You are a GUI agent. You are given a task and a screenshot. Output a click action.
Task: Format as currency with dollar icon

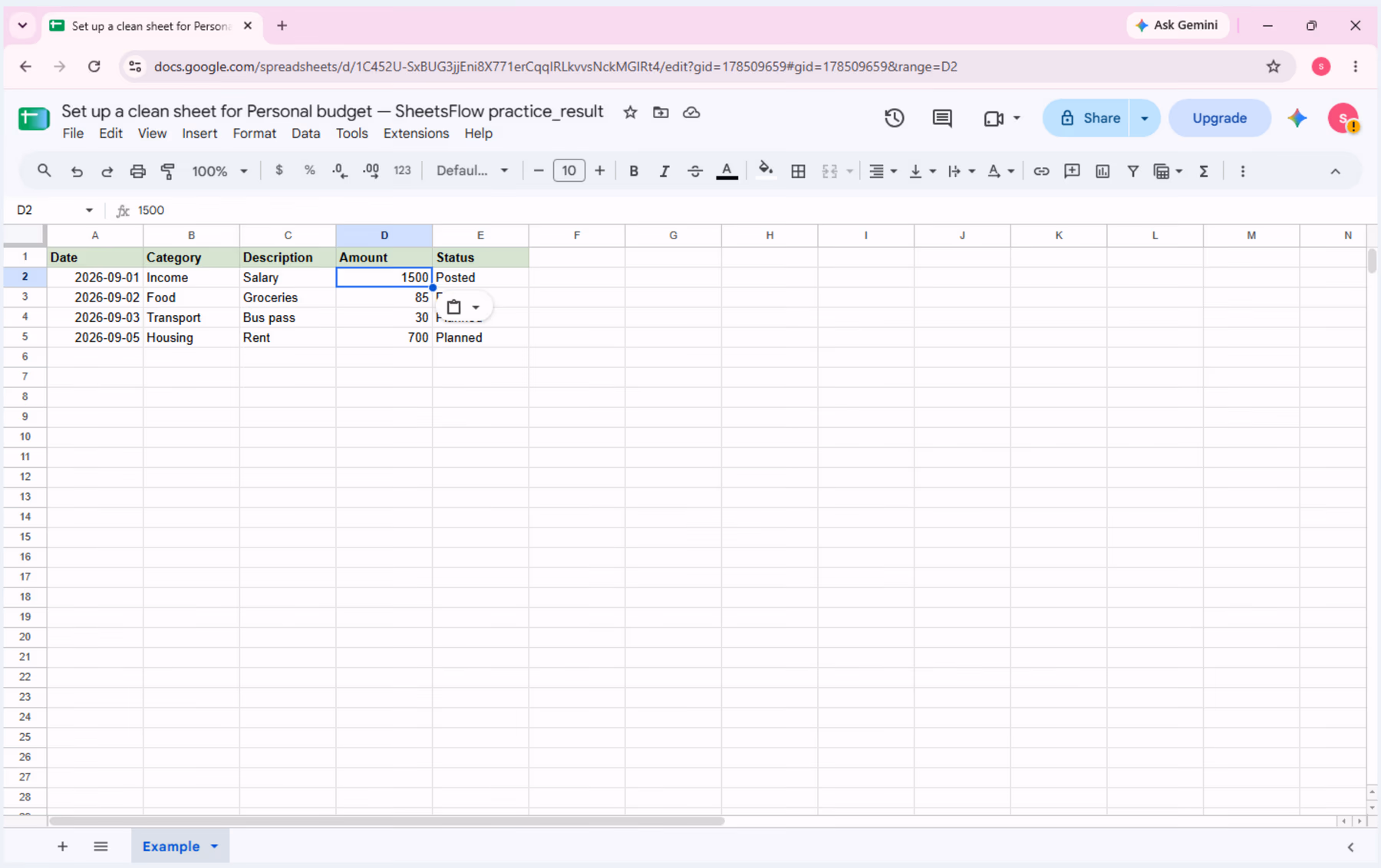pos(279,171)
